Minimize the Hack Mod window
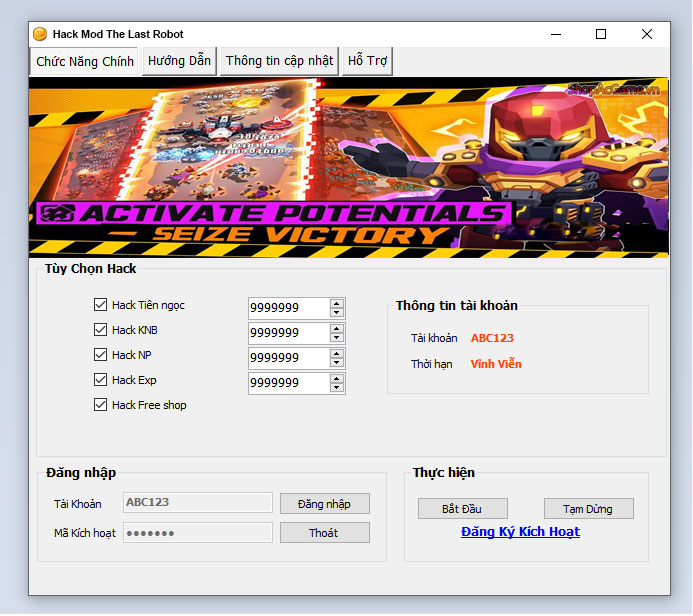Viewport: 693px width, 616px height. point(556,34)
